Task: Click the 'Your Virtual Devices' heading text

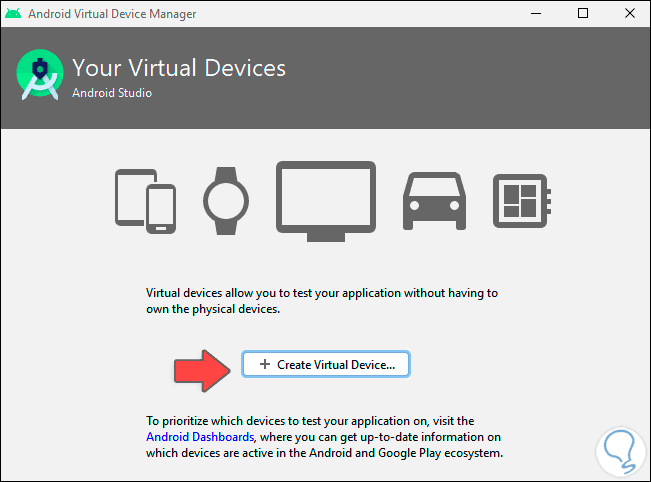Action: (179, 68)
